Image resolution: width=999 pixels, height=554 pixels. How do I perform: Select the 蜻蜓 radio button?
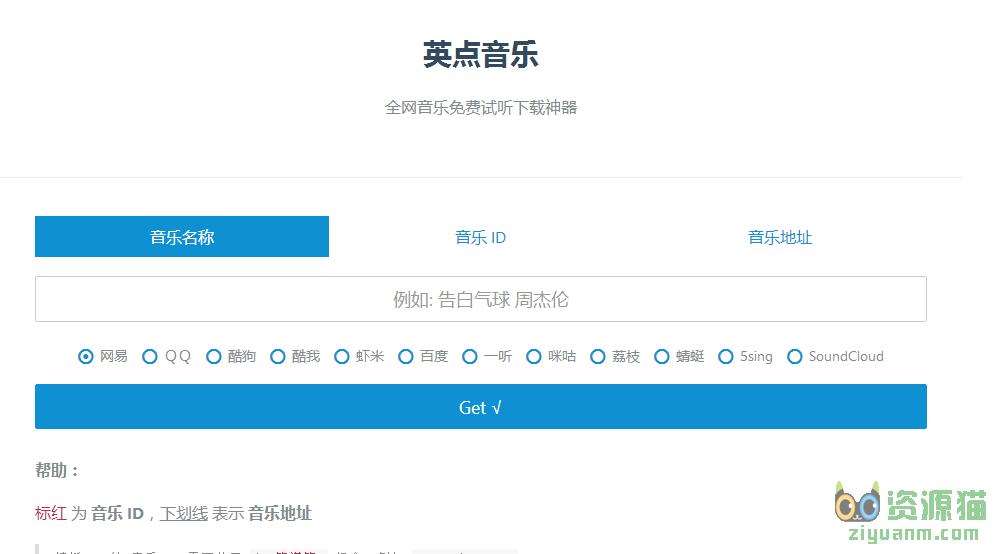click(662, 357)
